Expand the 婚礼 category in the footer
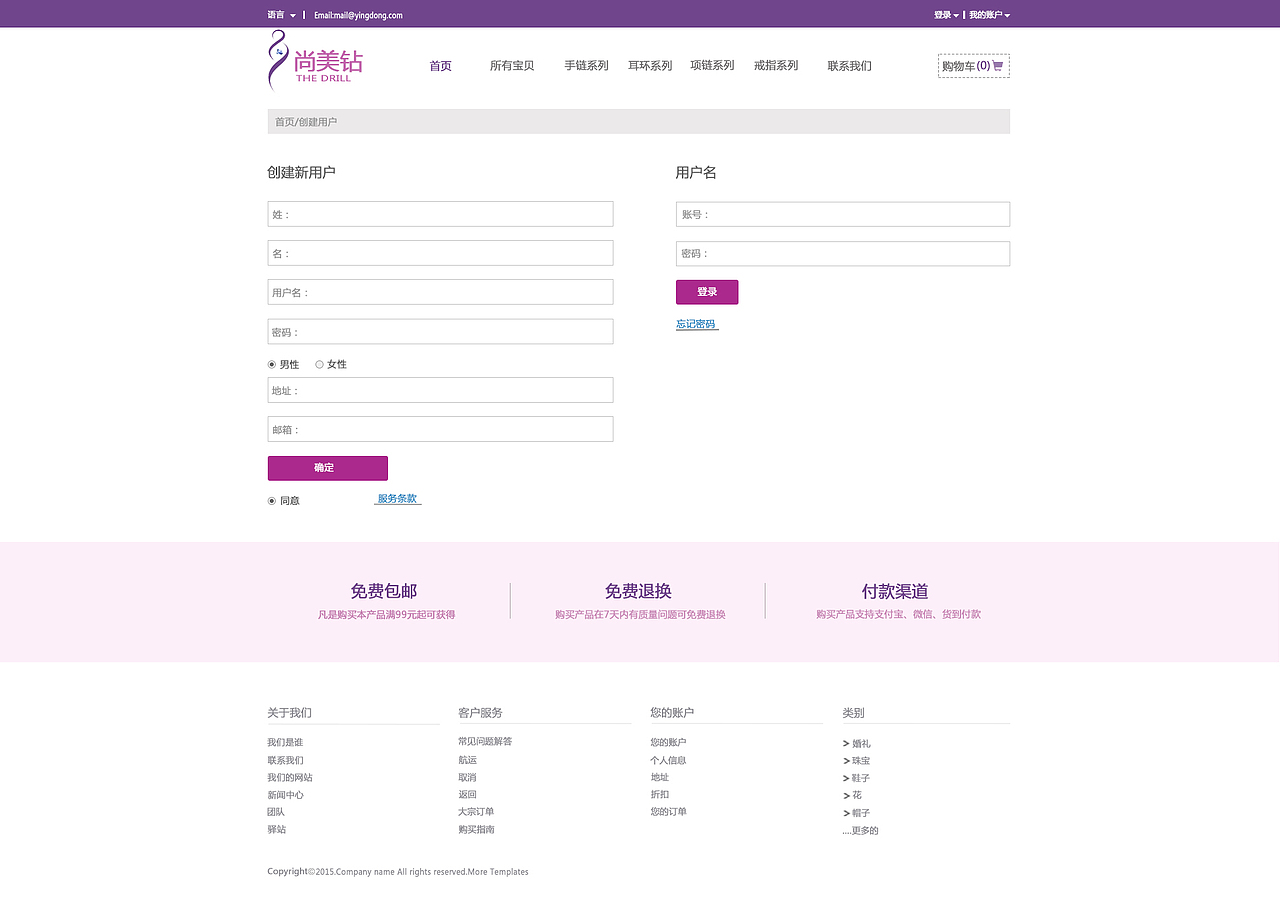Image resolution: width=1280 pixels, height=899 pixels. [861, 743]
